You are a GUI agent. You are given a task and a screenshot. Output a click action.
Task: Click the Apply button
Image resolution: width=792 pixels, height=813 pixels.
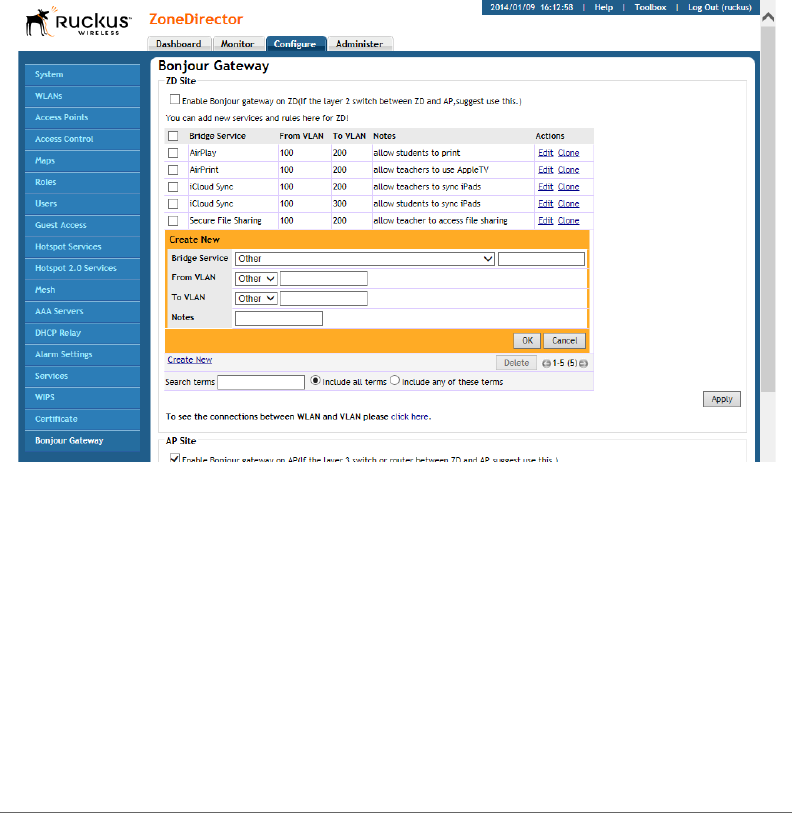[721, 399]
